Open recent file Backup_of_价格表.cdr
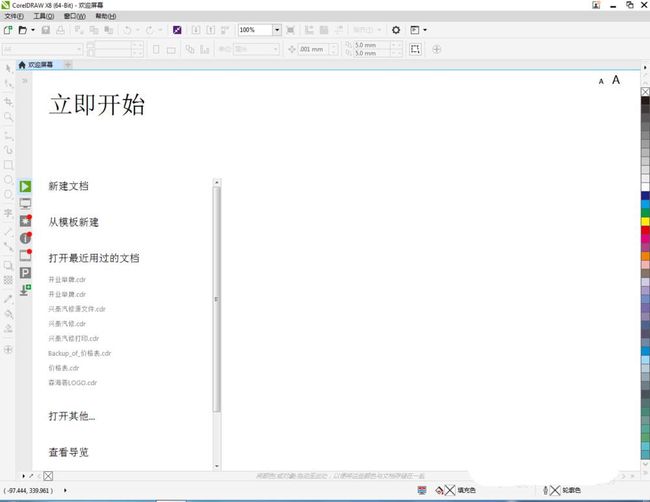 [80, 354]
